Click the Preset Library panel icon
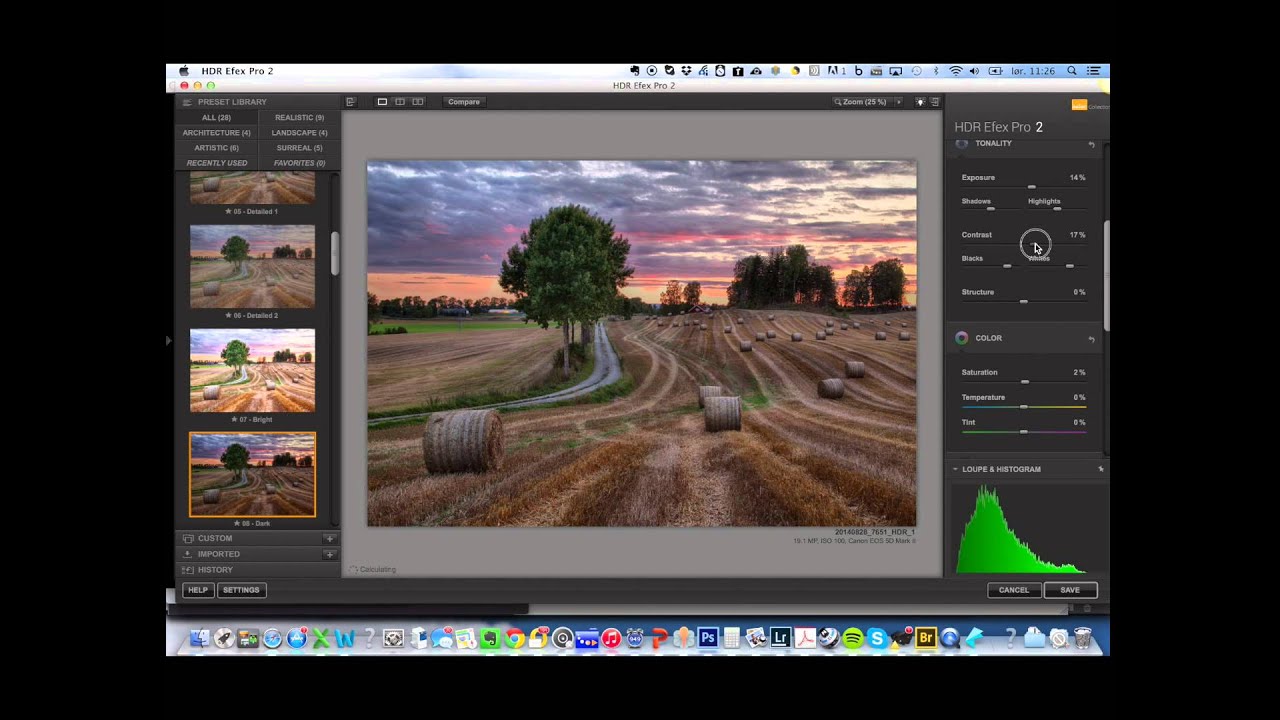 tap(186, 102)
